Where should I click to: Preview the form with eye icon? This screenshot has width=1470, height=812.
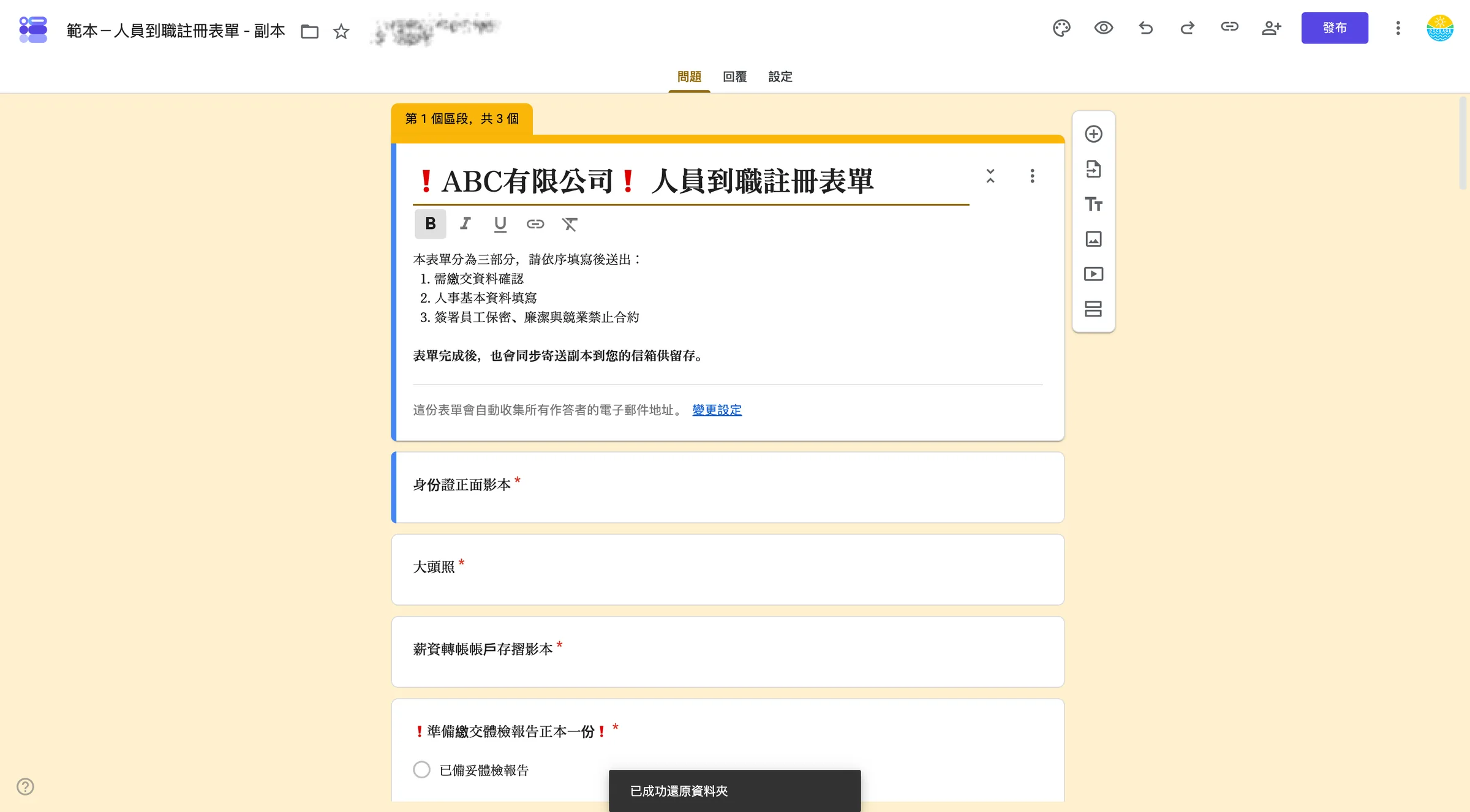(x=1104, y=28)
